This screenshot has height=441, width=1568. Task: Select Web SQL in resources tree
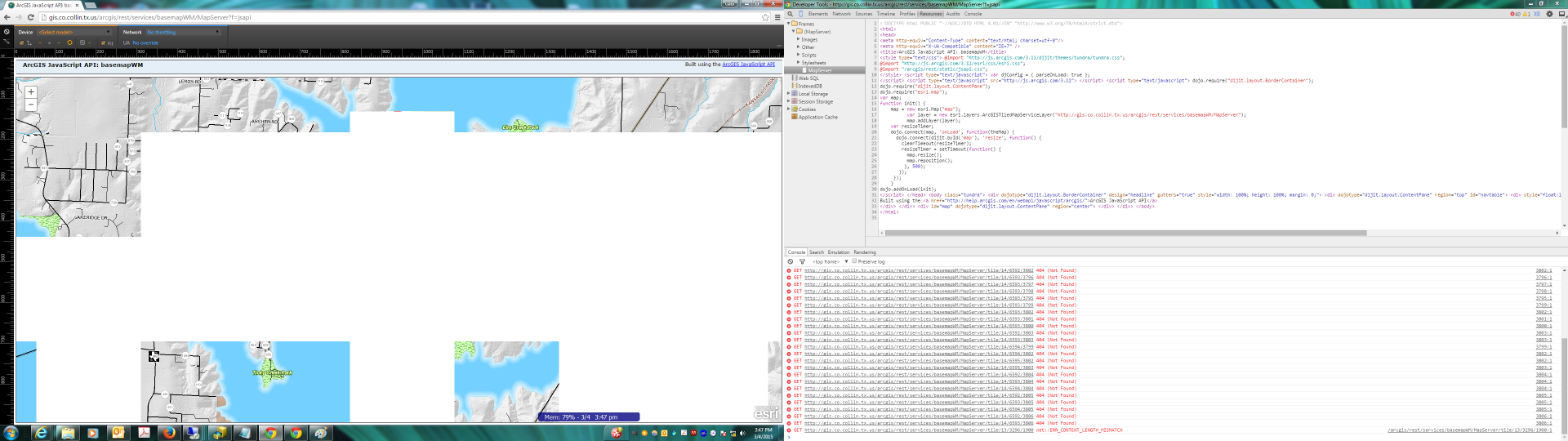[x=808, y=78]
